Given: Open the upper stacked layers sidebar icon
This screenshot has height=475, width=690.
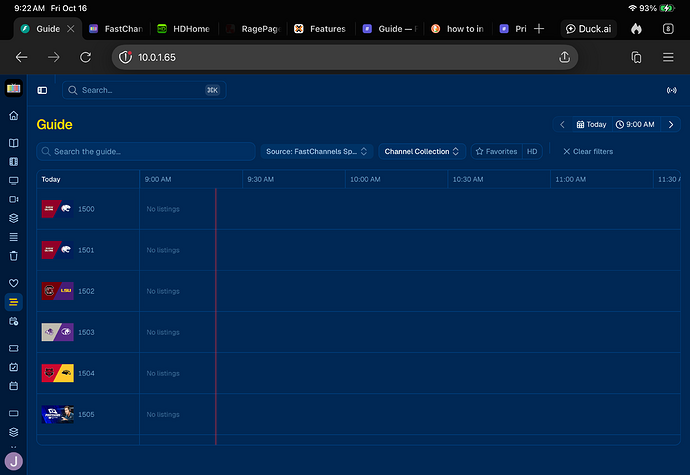Looking at the screenshot, I should click(x=14, y=218).
